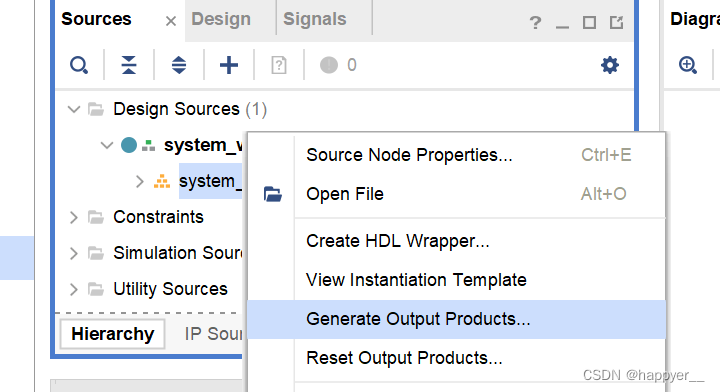Float the Sources panel with the pop-out icon

tap(616, 22)
